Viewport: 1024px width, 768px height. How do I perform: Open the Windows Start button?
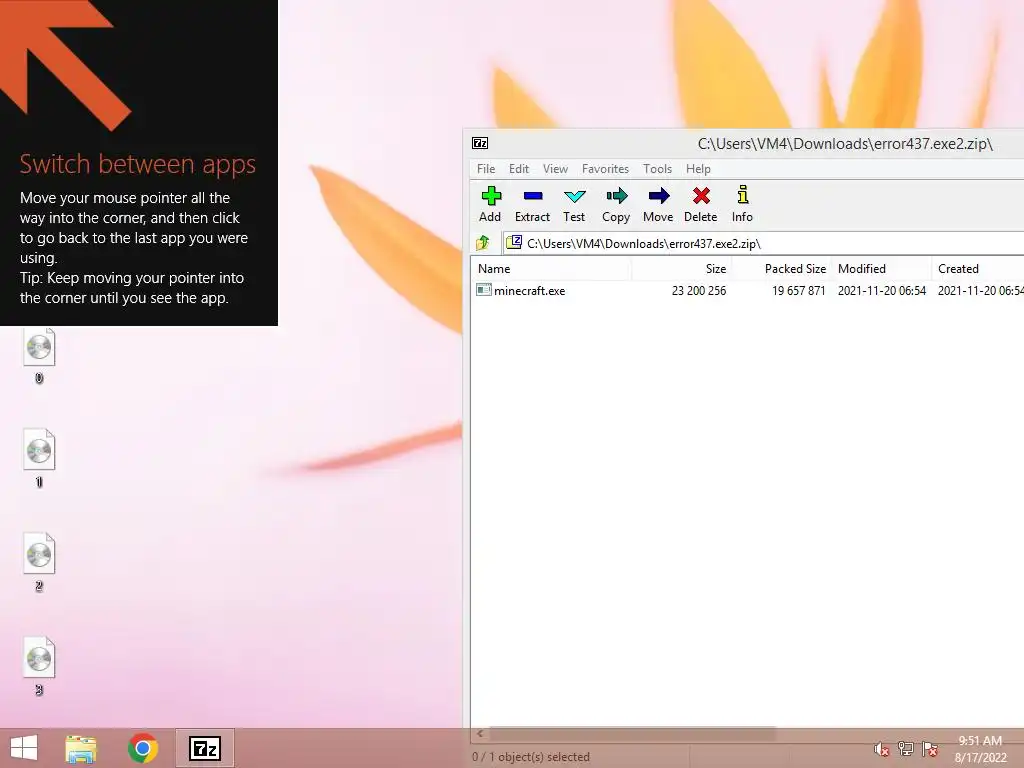(24, 748)
